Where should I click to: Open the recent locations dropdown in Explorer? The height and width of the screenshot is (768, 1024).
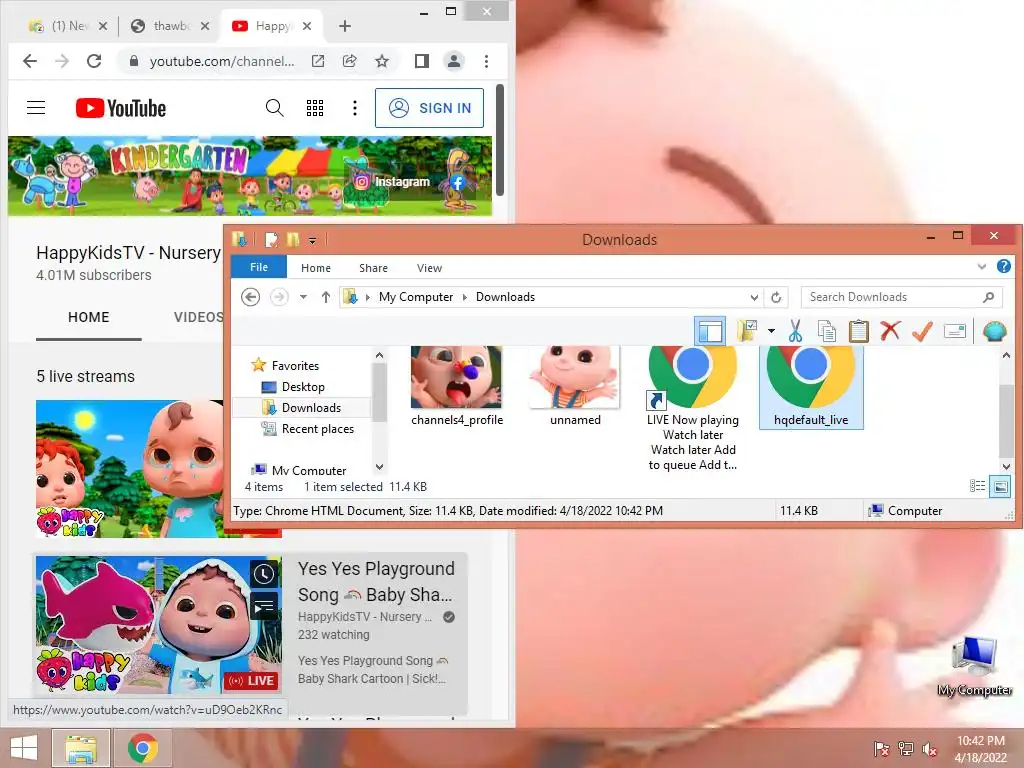coord(303,297)
